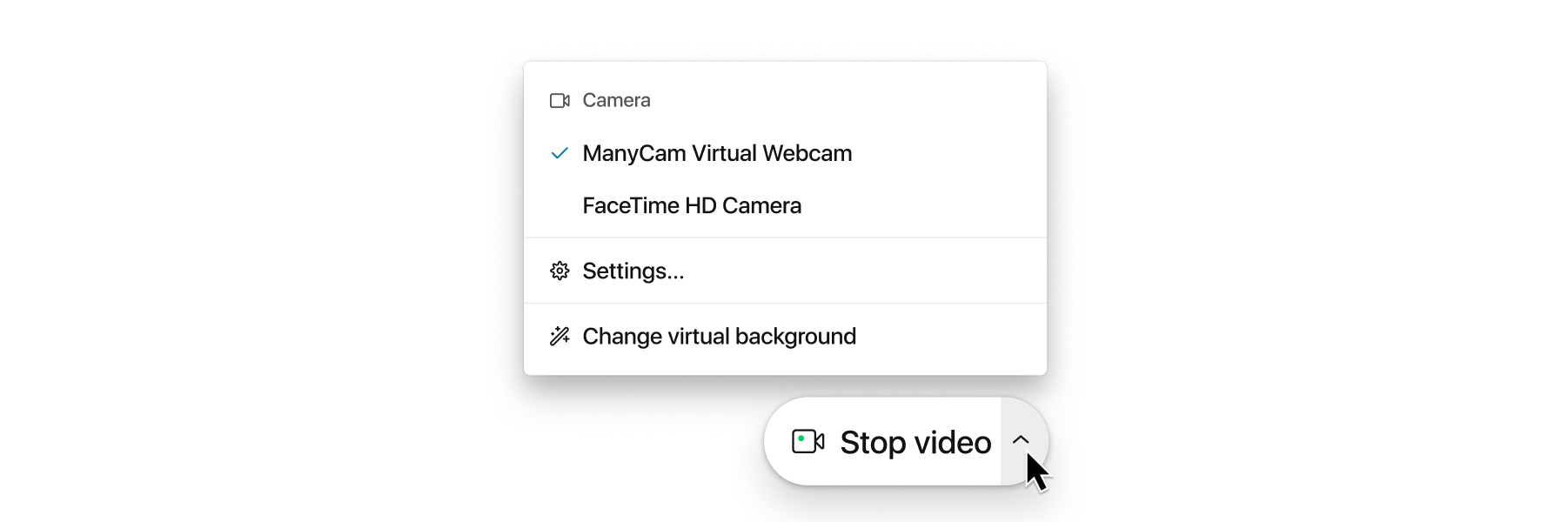Click the Settings gear icon
The height and width of the screenshot is (522, 1568).
coord(560,271)
